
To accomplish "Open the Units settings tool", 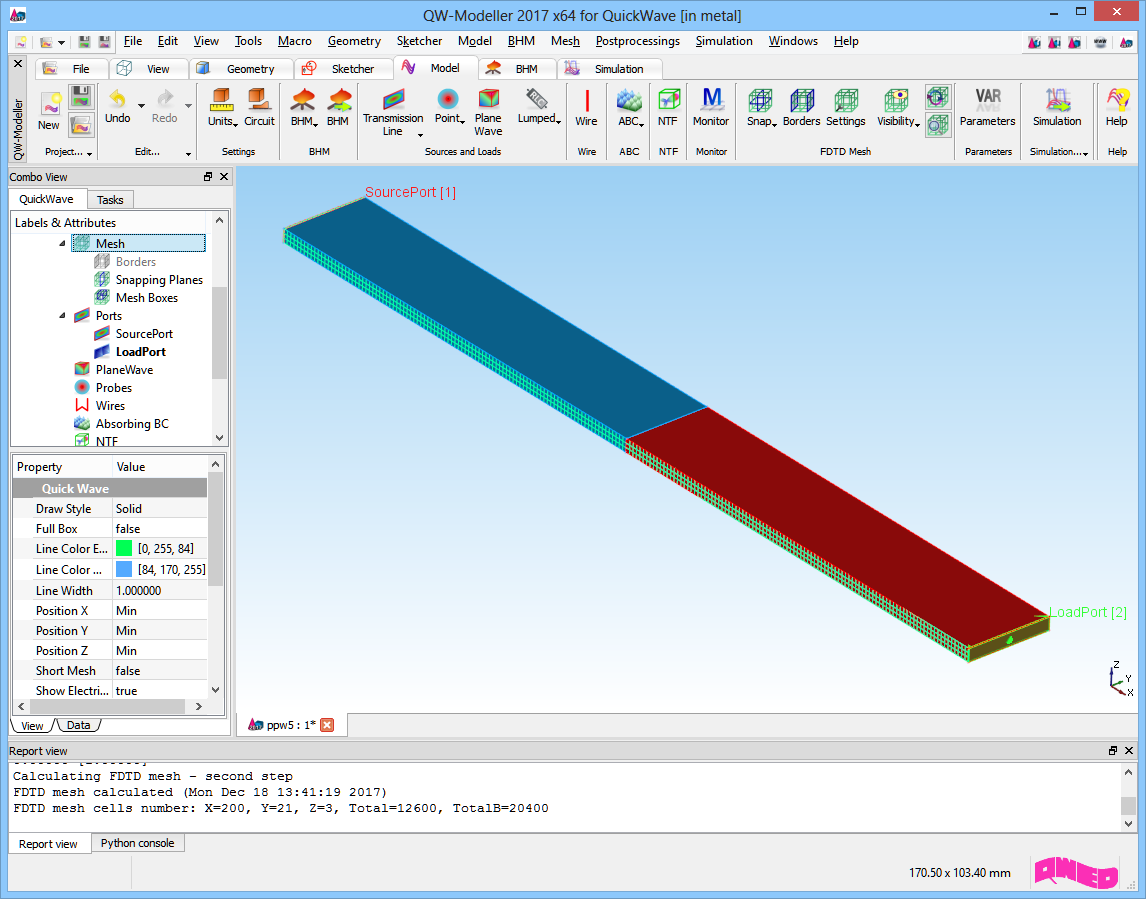I will [x=220, y=99].
